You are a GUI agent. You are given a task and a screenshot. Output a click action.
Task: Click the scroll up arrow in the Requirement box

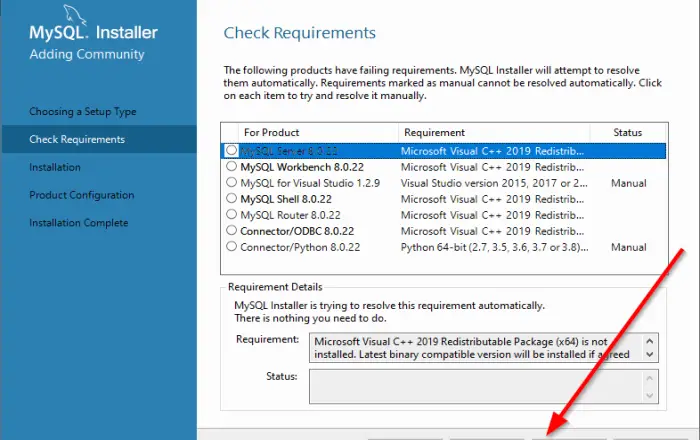pyautogui.click(x=650, y=341)
